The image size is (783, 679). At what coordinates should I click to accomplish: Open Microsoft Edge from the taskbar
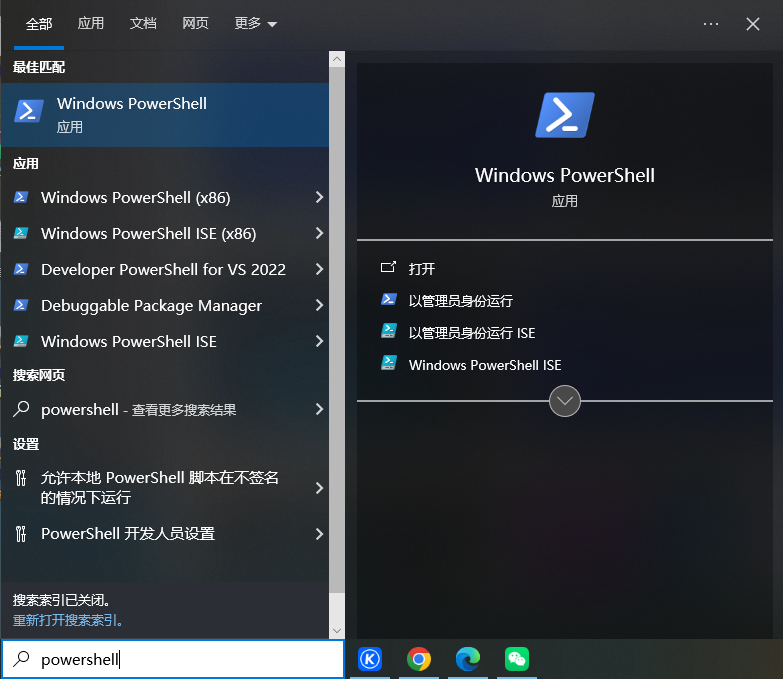(467, 659)
